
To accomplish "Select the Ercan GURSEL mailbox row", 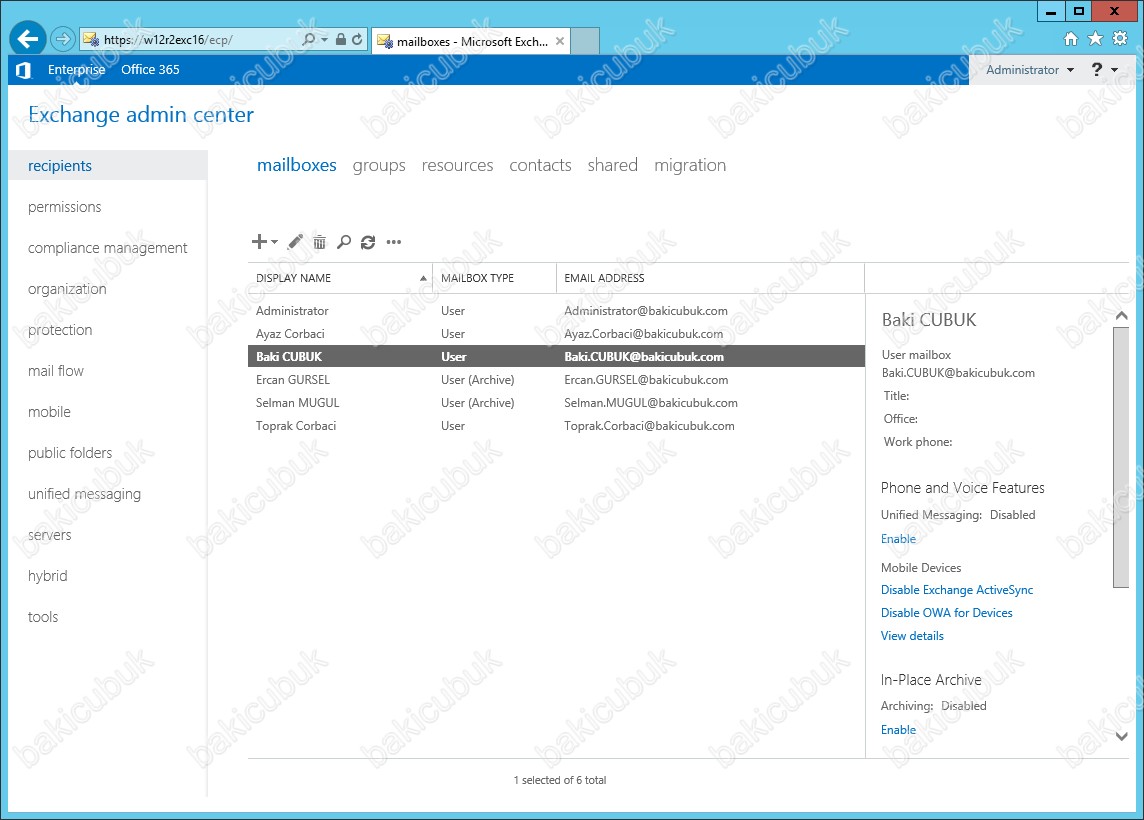I will point(556,379).
